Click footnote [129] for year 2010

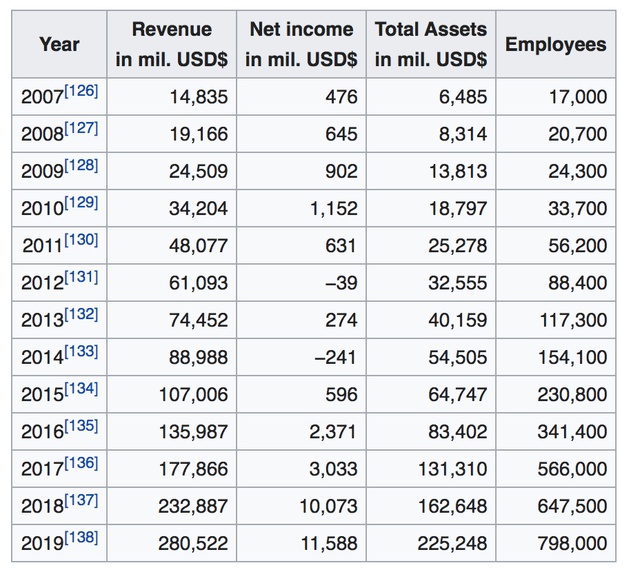pyautogui.click(x=81, y=203)
